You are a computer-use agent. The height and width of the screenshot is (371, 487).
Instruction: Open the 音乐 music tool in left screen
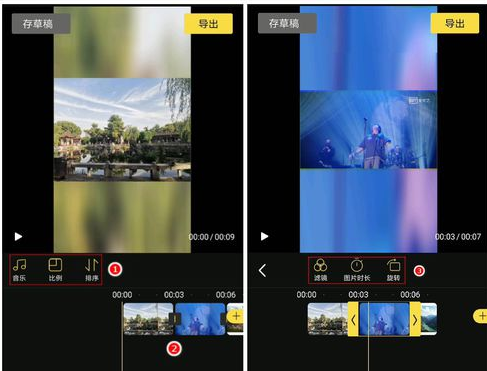click(19, 270)
